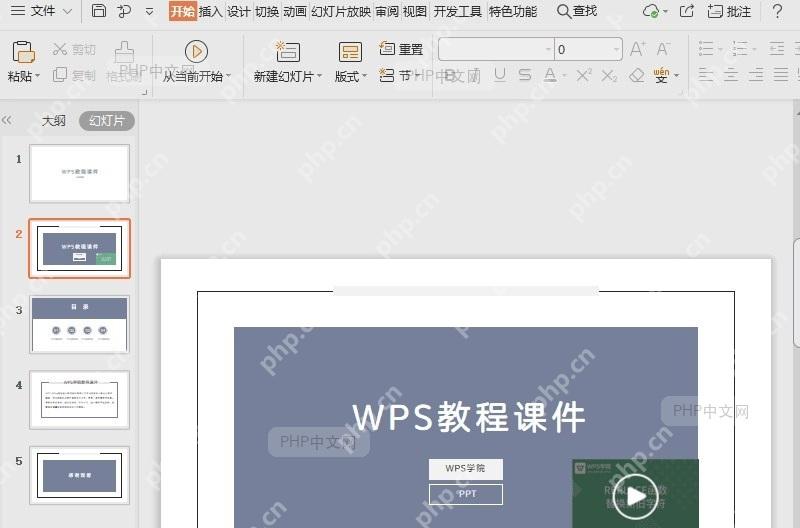Collapse the slide panel with double chevron
This screenshot has width=800, height=528.
7,120
